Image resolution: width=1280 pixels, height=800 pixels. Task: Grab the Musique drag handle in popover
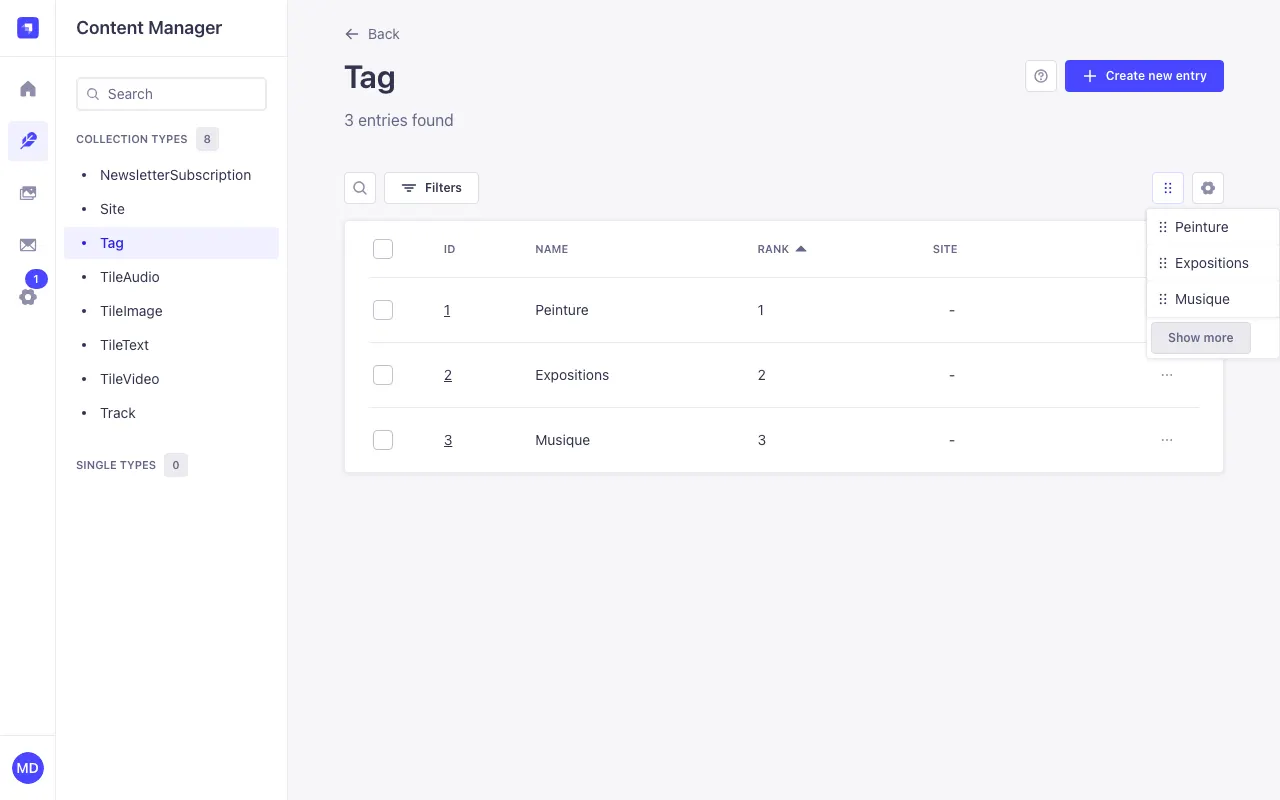click(x=1163, y=299)
